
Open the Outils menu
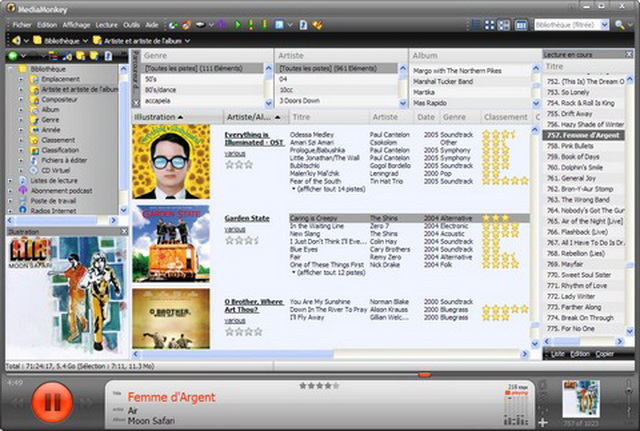131,25
